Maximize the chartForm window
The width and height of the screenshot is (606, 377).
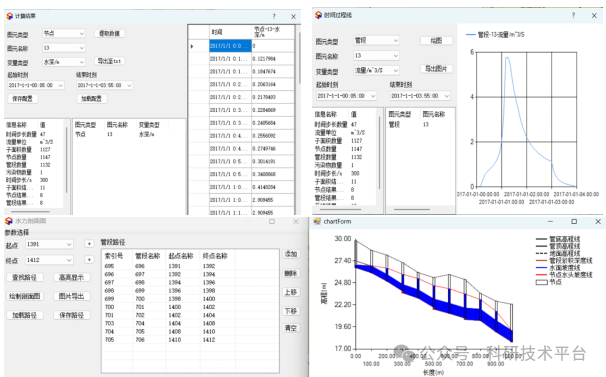(x=574, y=222)
